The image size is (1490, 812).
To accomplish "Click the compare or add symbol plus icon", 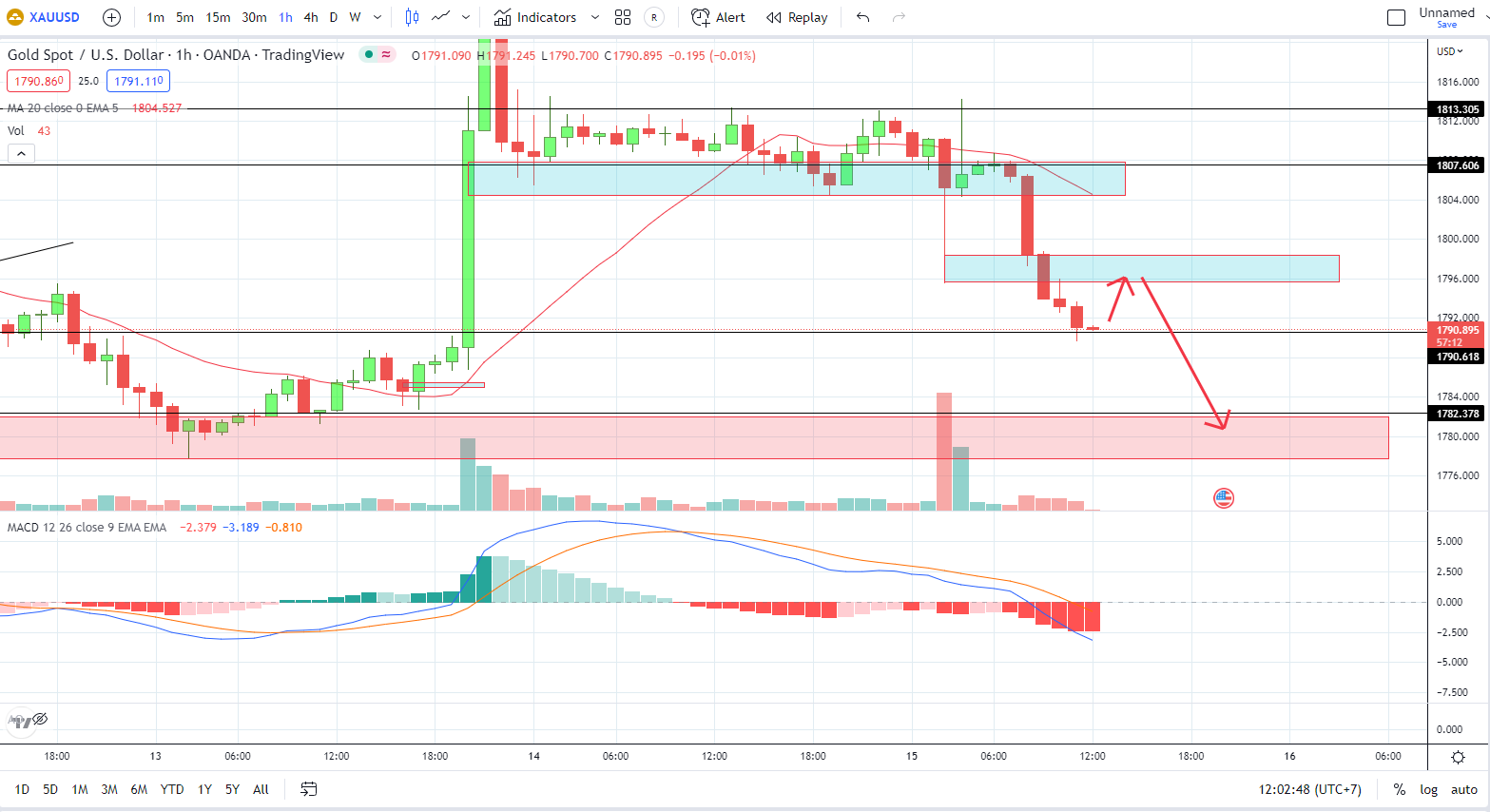I will coord(111,17).
